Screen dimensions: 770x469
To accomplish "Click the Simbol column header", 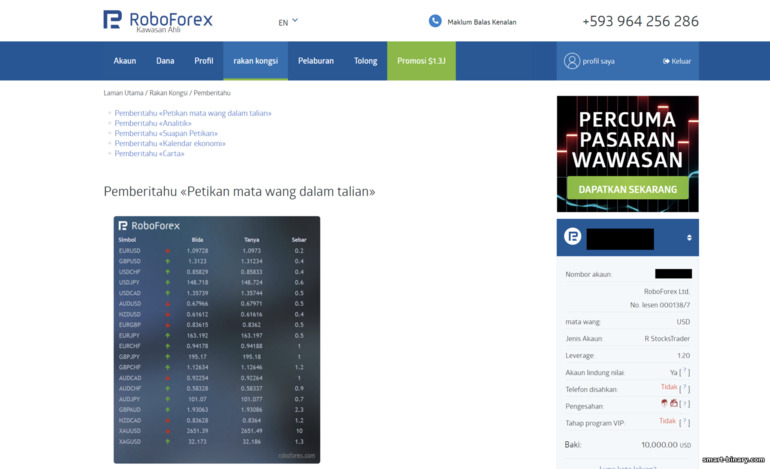I will tap(127, 240).
